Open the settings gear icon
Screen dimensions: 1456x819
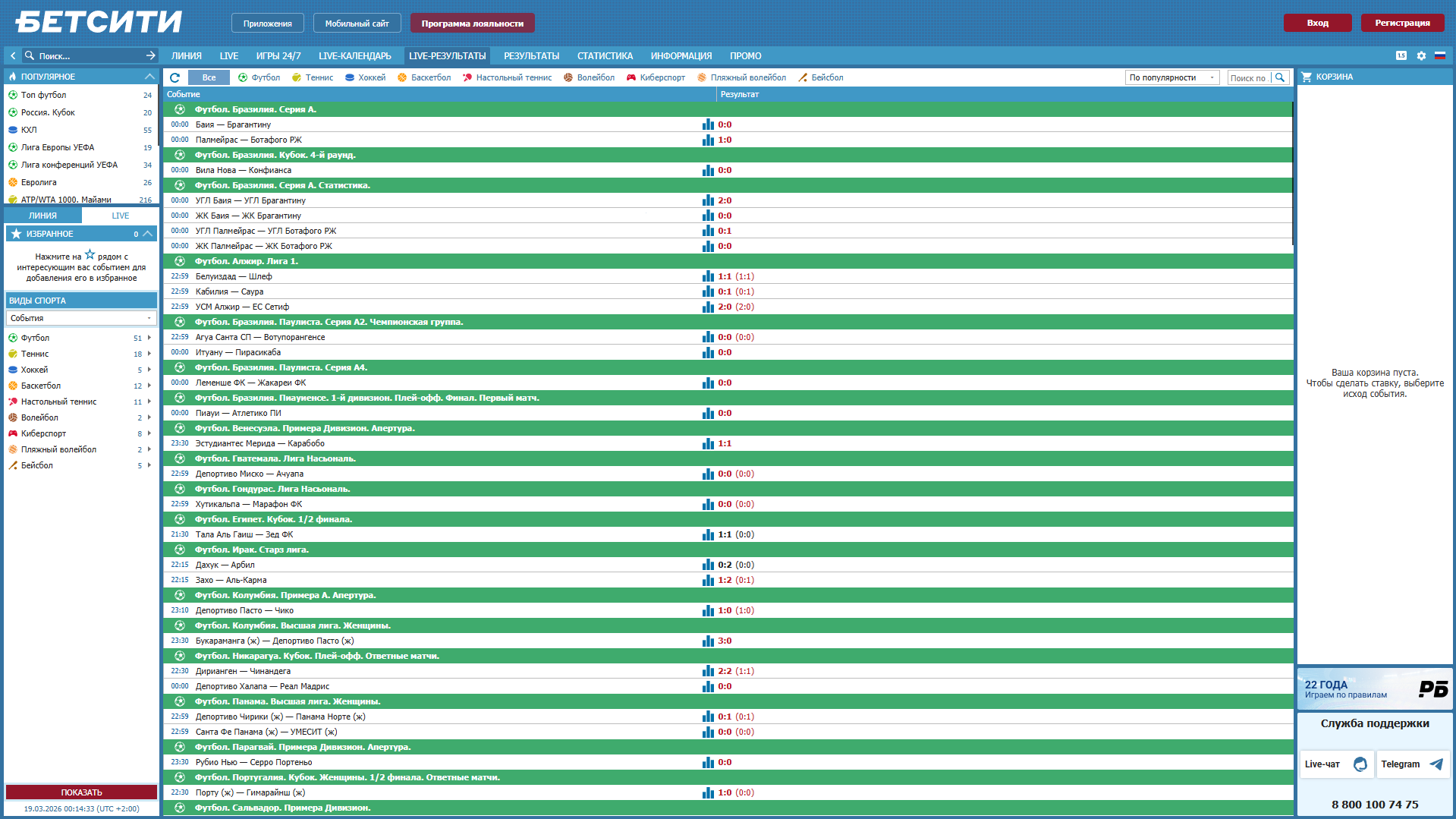point(1421,55)
